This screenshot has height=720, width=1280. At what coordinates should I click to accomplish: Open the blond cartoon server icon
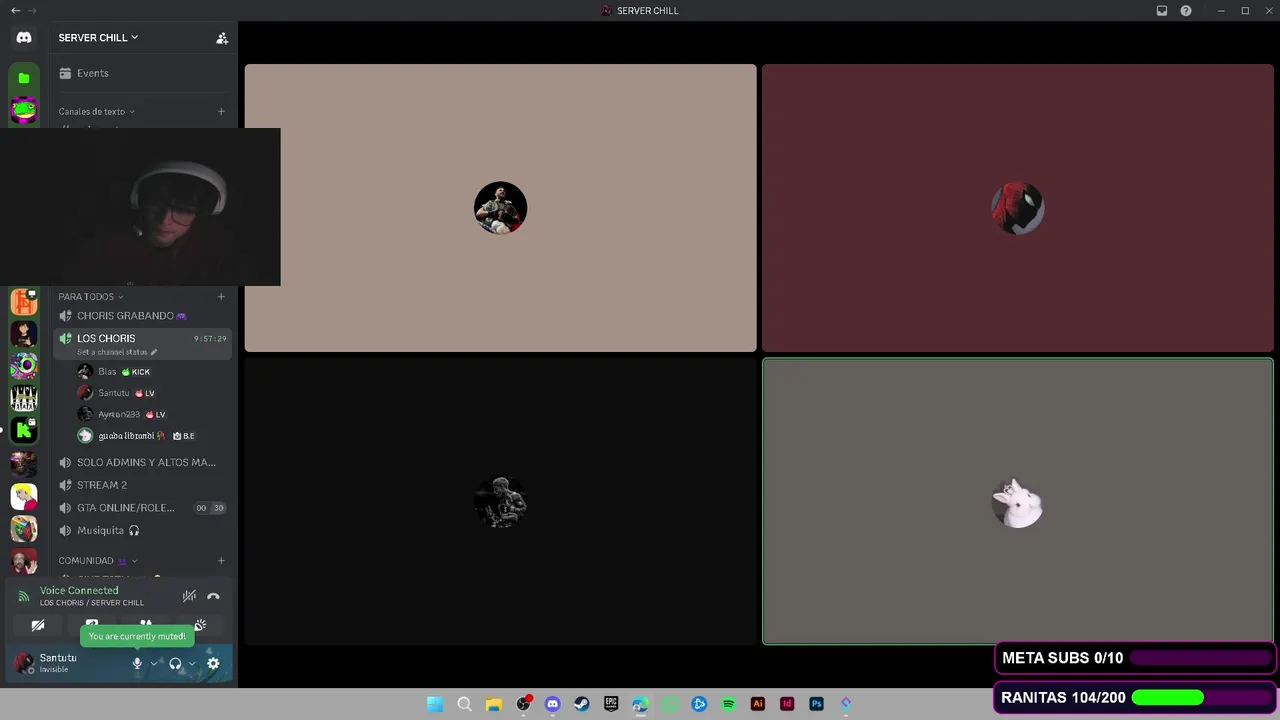pyautogui.click(x=24, y=496)
